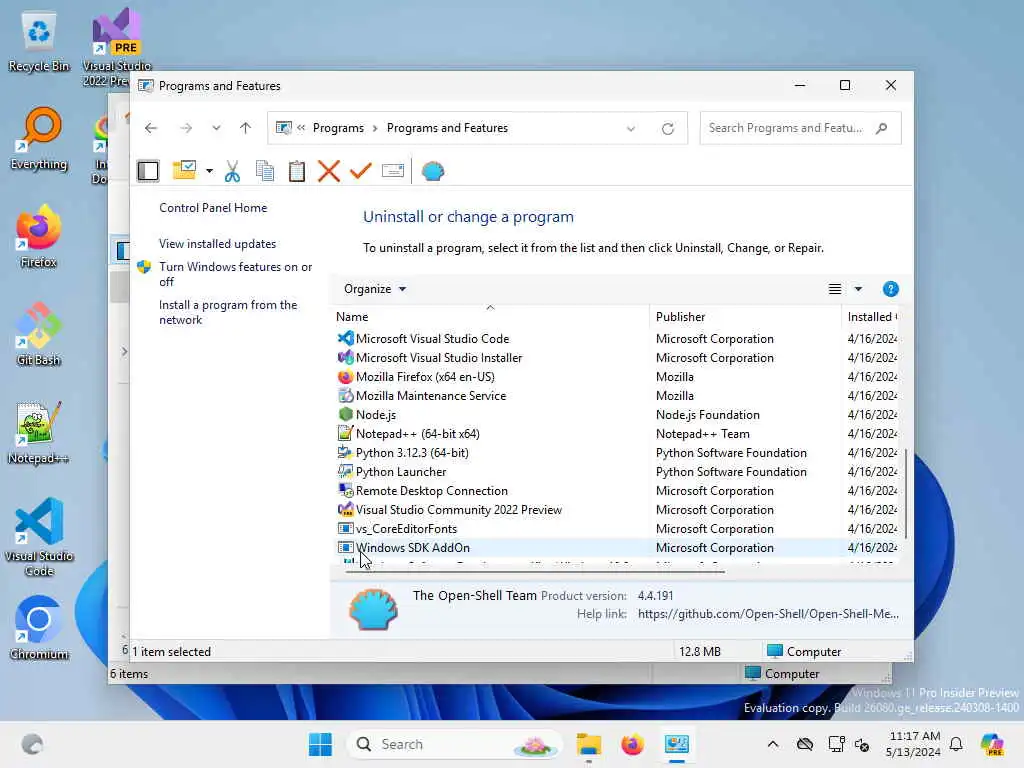Open Open-Shell settings shell icon in toolbar
1024x768 pixels.
(432, 171)
